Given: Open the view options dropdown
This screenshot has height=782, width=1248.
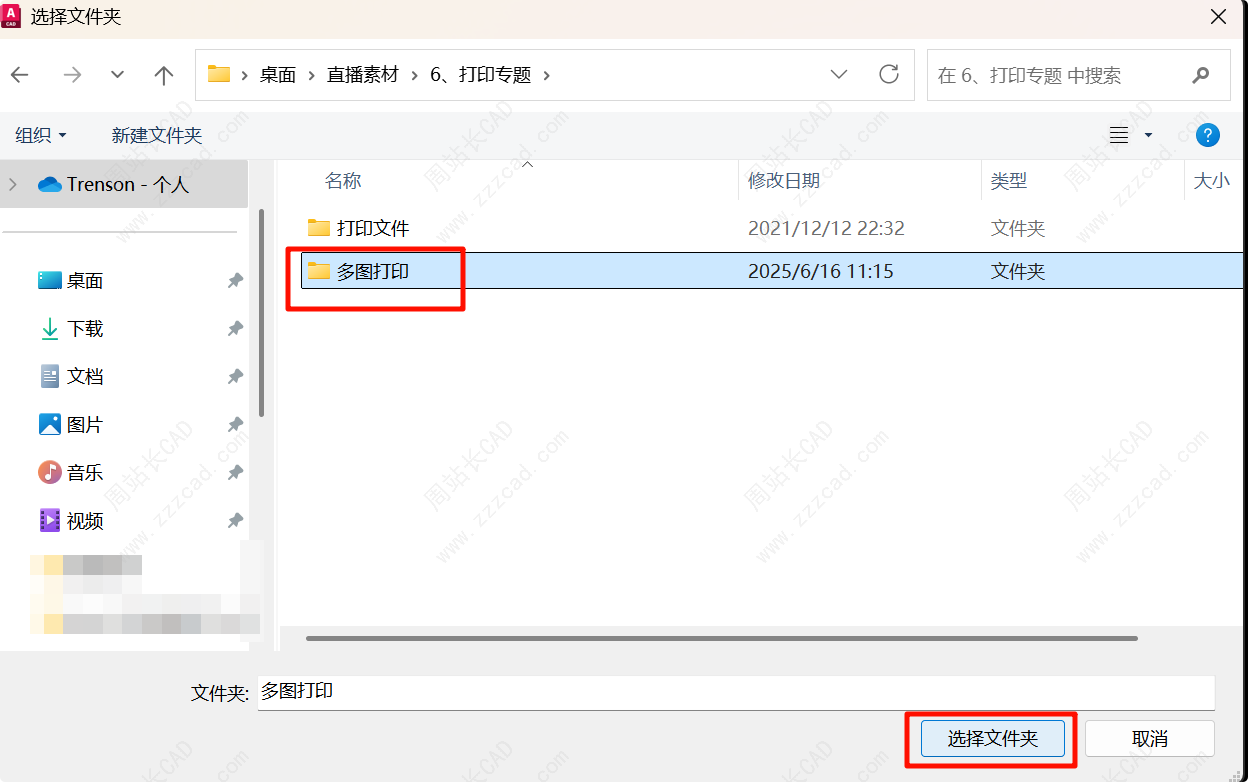Looking at the screenshot, I should [x=1148, y=135].
